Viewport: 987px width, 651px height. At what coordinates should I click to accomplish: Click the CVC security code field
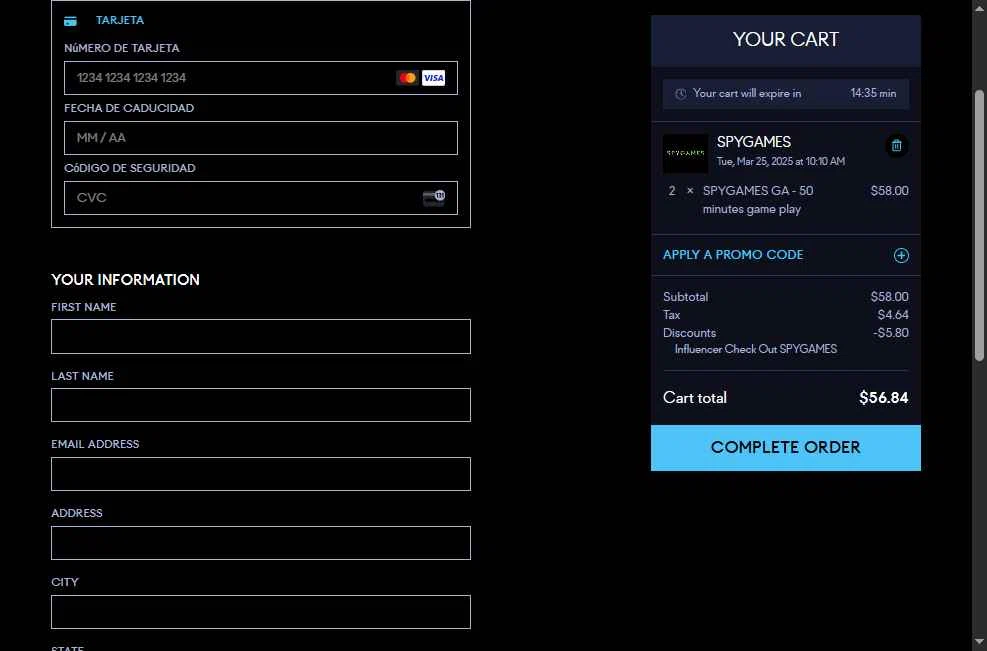[261, 198]
